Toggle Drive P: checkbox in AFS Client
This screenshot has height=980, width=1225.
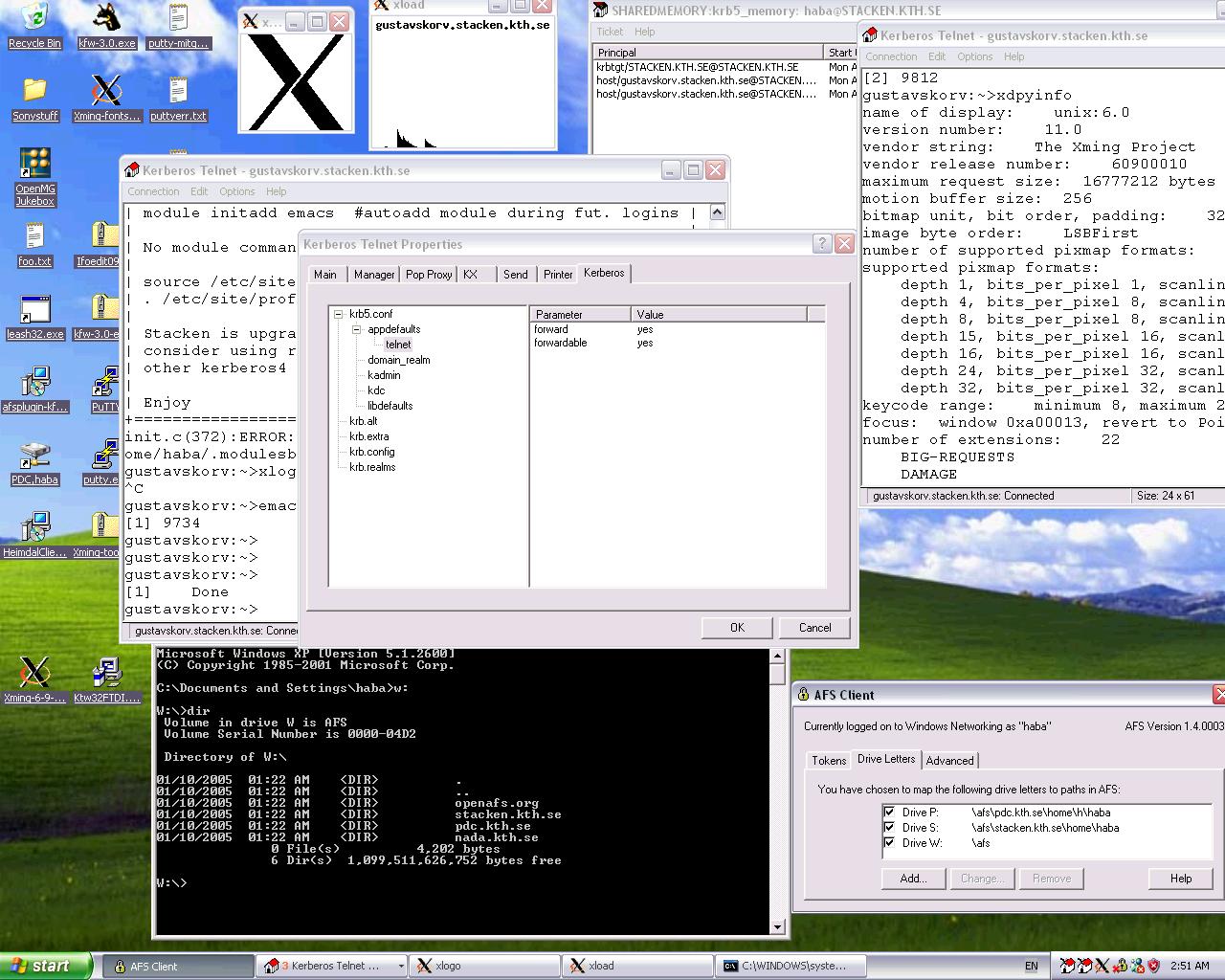tap(889, 812)
